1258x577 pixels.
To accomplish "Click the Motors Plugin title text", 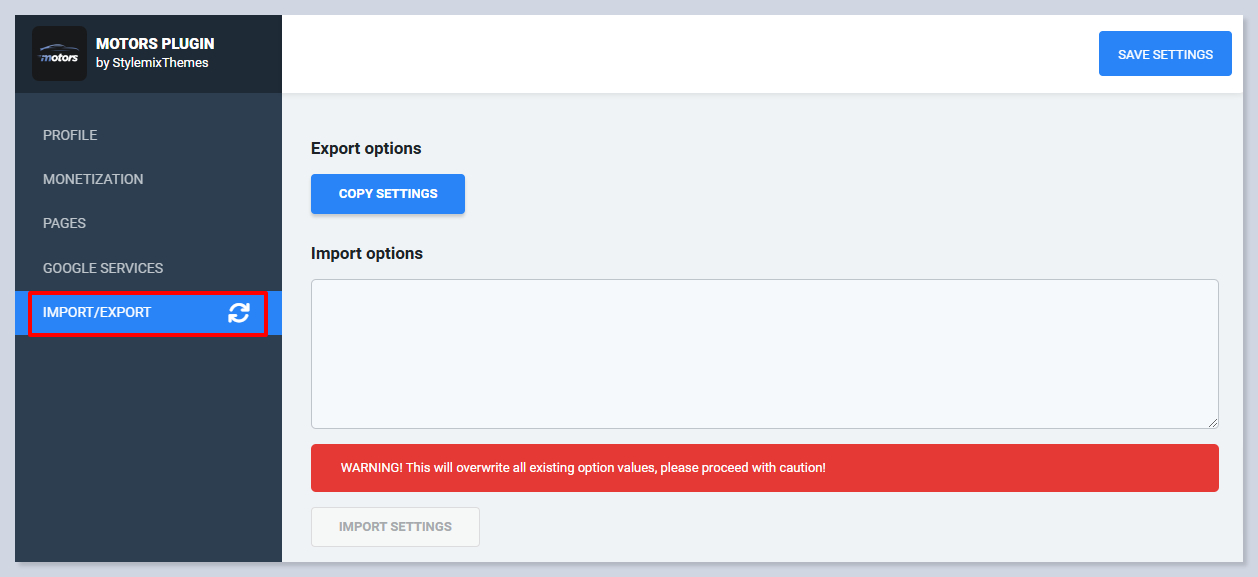I will click(x=155, y=44).
